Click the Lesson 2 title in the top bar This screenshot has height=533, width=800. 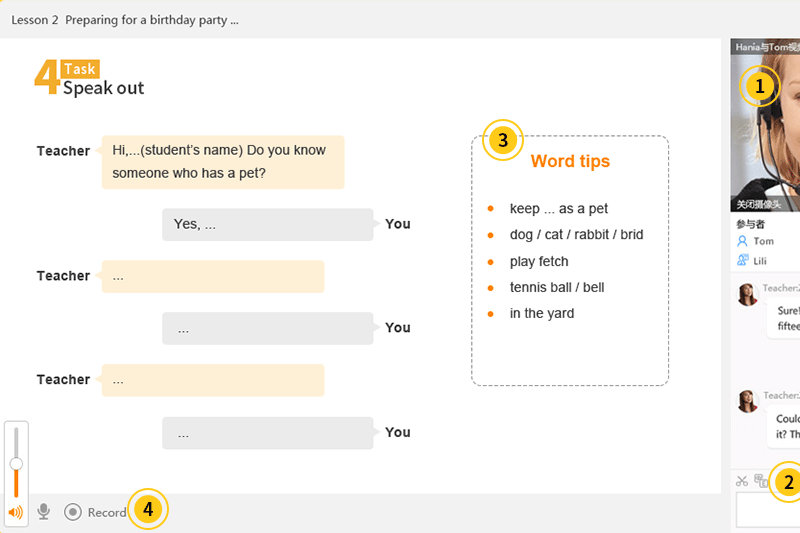[125, 19]
